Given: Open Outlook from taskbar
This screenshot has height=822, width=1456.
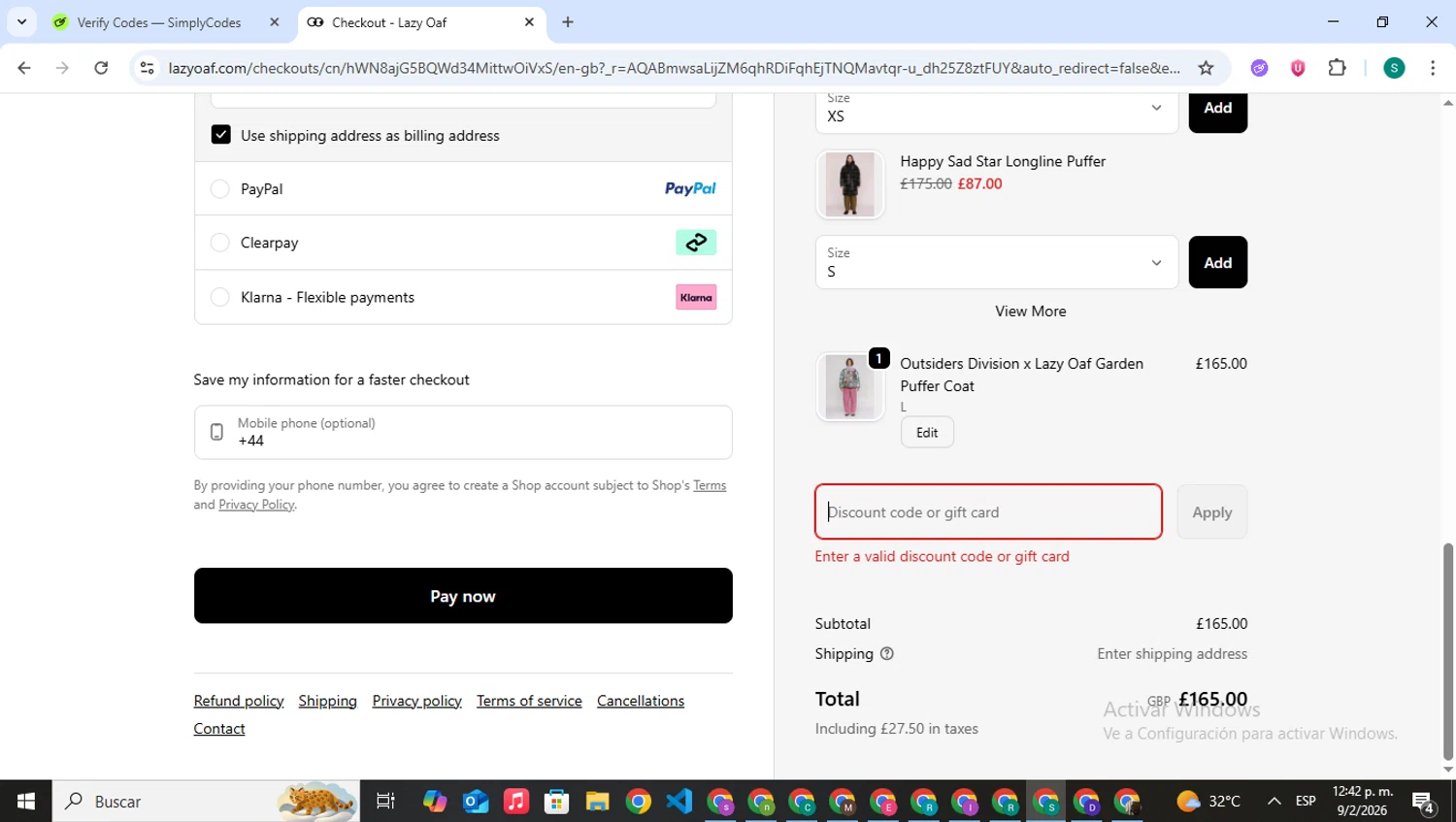Looking at the screenshot, I should [x=476, y=802].
